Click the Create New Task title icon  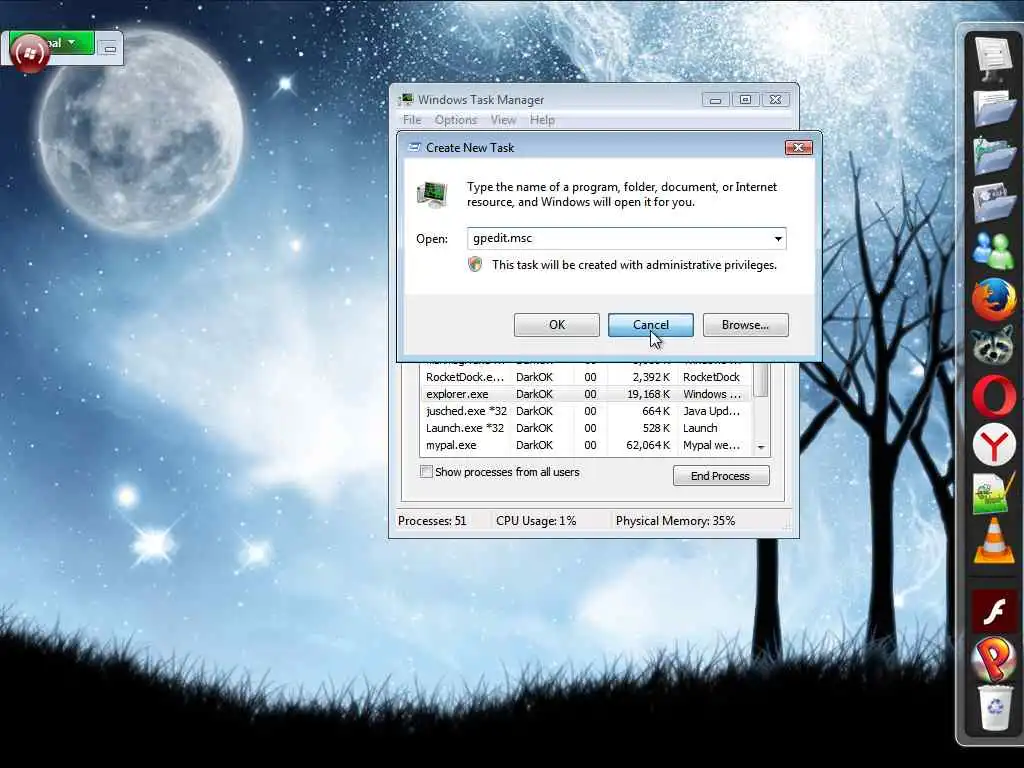pos(414,148)
